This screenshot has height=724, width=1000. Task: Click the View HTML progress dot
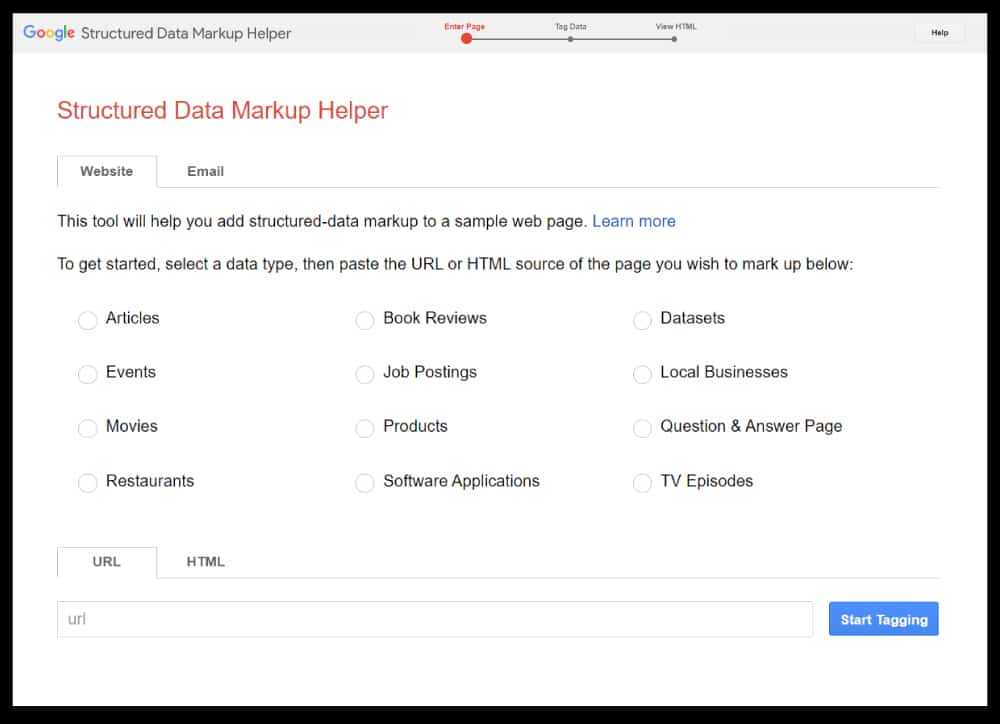pos(674,38)
